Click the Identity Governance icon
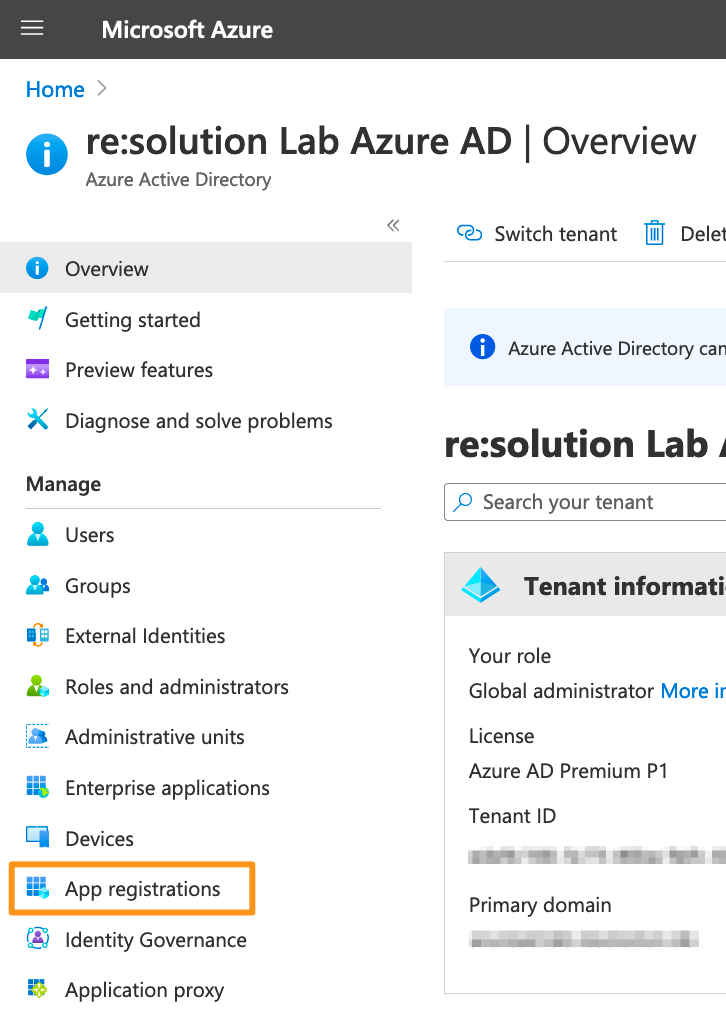 click(x=37, y=938)
